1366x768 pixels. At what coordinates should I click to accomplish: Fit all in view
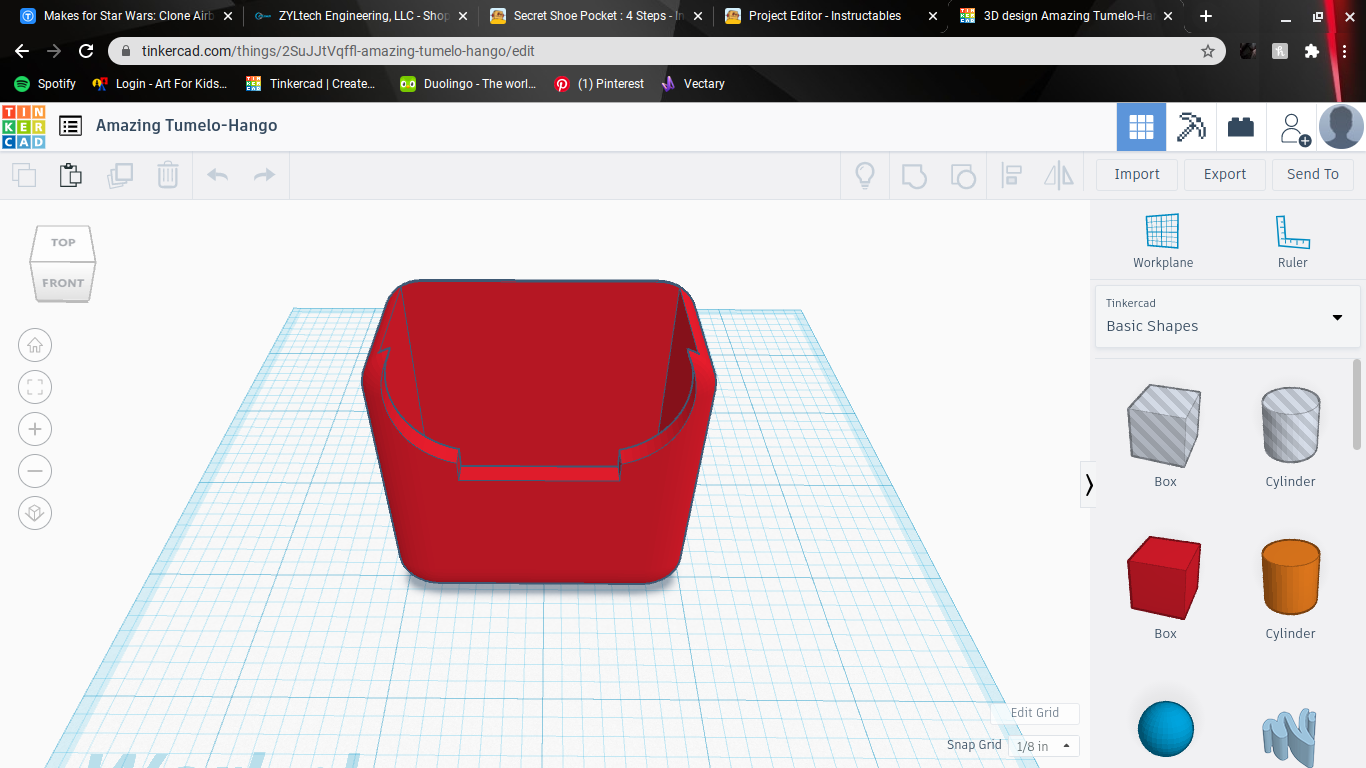click(x=35, y=388)
